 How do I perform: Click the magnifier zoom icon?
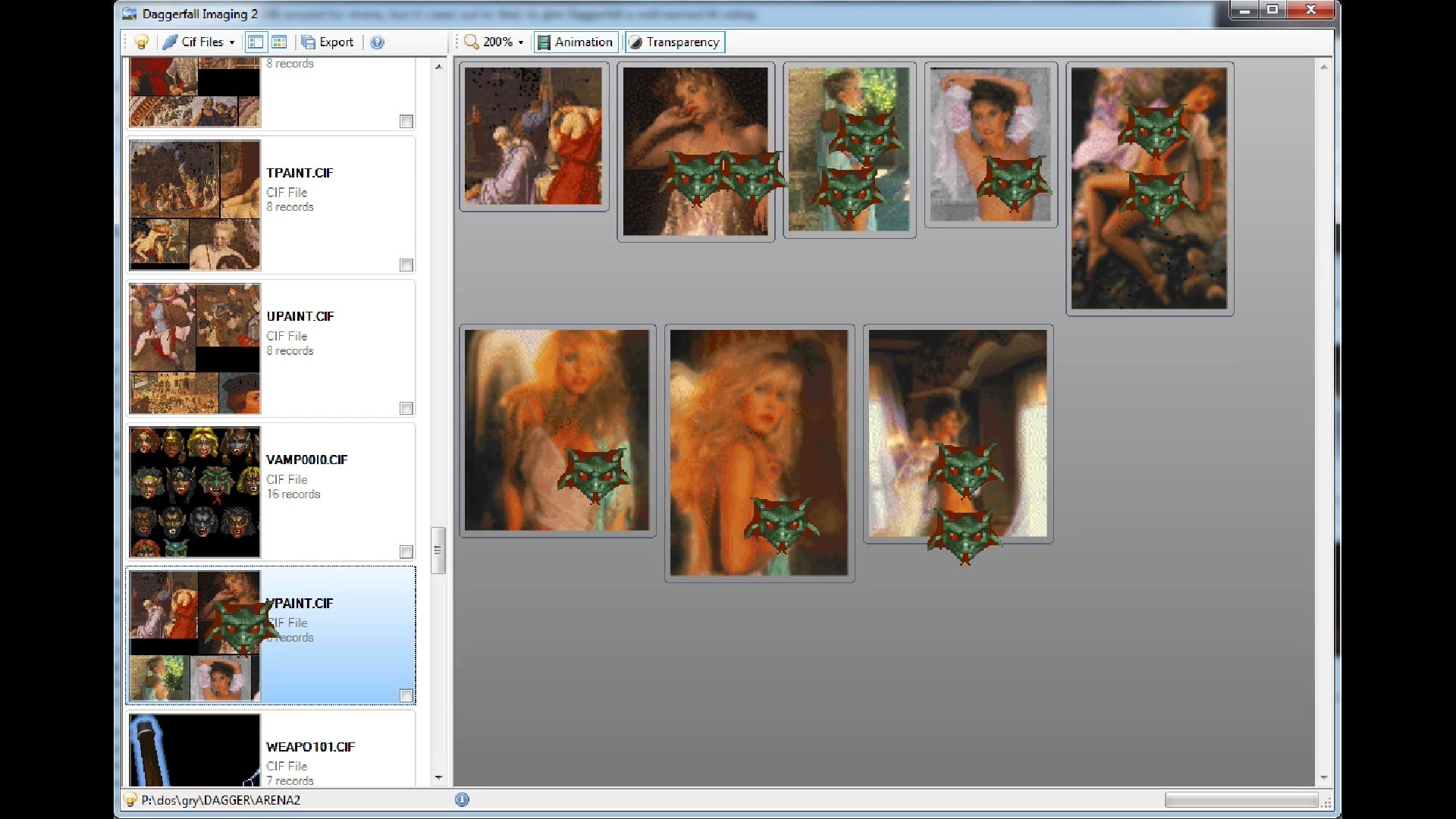pyautogui.click(x=472, y=42)
